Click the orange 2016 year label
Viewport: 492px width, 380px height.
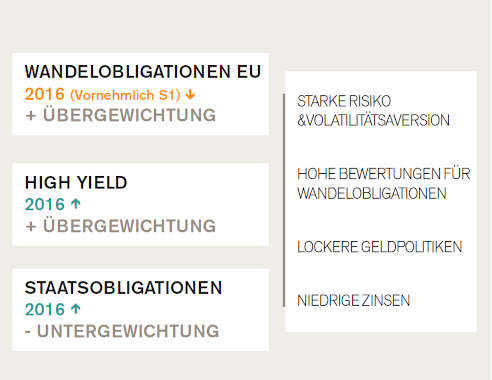click(45, 94)
